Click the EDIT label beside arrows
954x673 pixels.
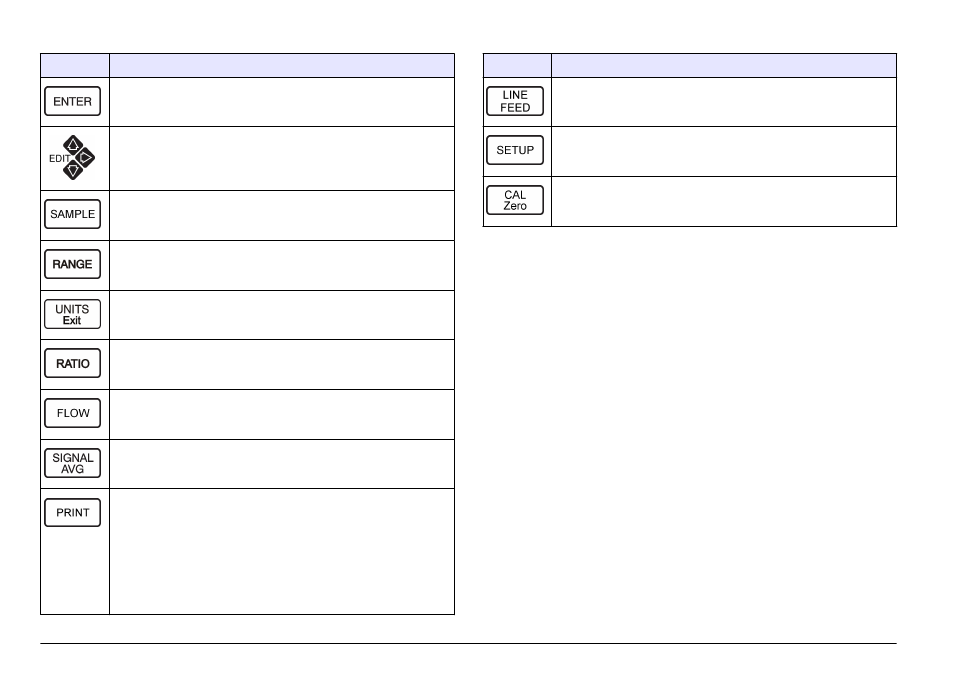pyautogui.click(x=59, y=158)
